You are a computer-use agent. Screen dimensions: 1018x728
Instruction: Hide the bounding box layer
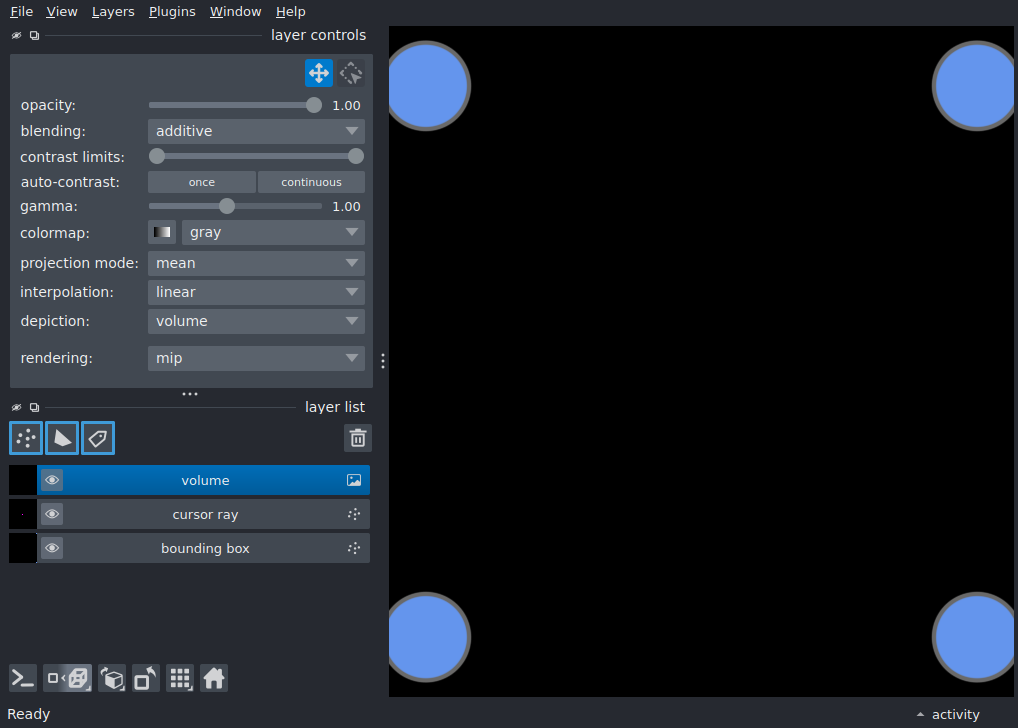click(x=52, y=548)
